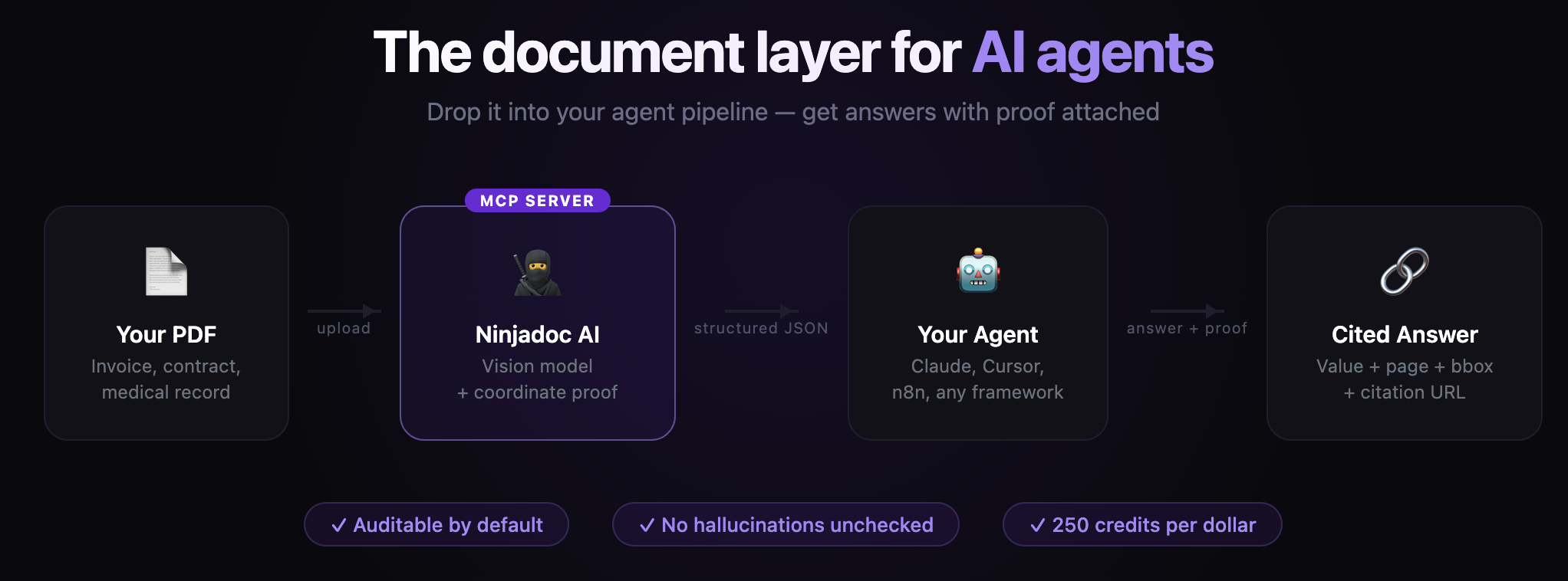Viewport: 1568px width, 581px height.
Task: Click the ninja emoji icon
Action: 537,272
